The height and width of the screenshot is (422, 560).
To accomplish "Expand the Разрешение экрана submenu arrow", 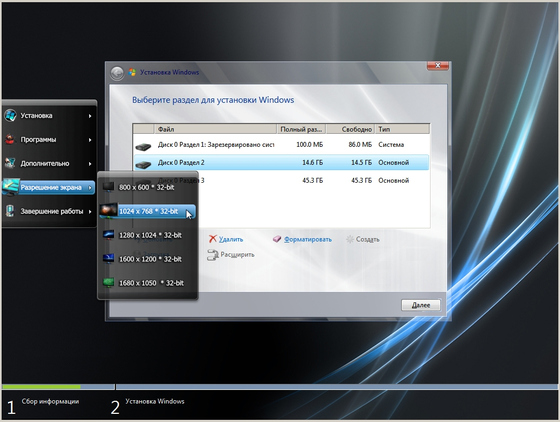I will [x=90, y=187].
